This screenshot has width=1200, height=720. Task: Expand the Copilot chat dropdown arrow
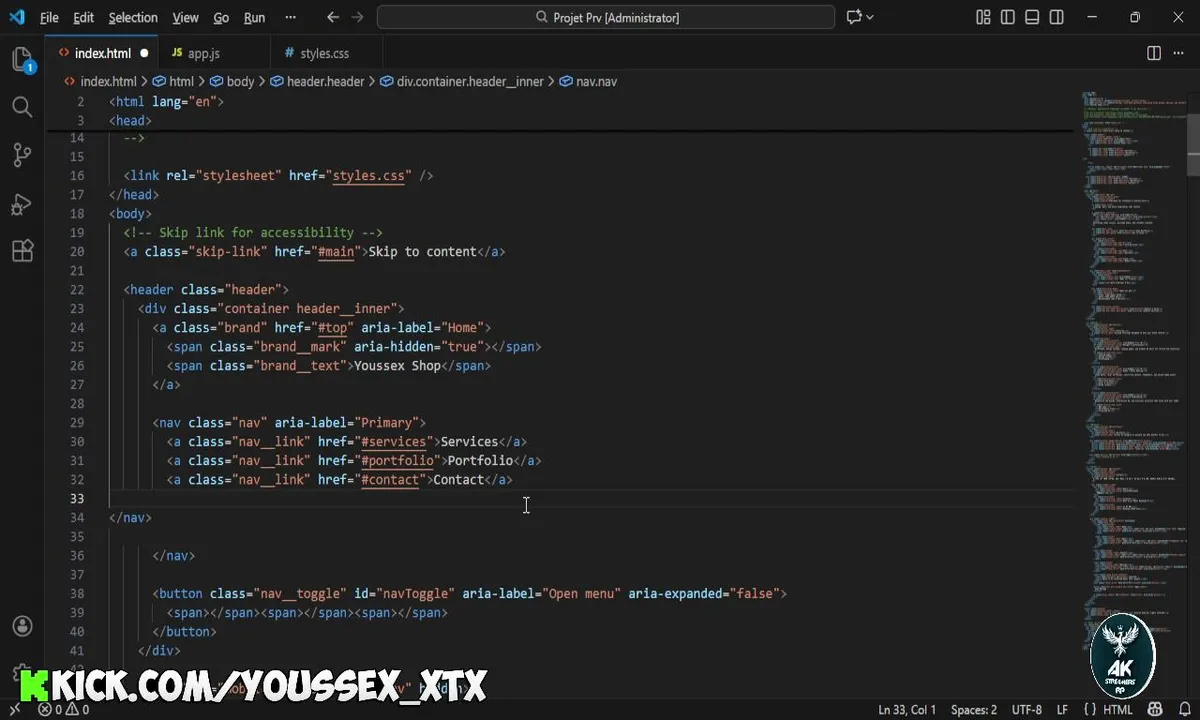coord(870,17)
